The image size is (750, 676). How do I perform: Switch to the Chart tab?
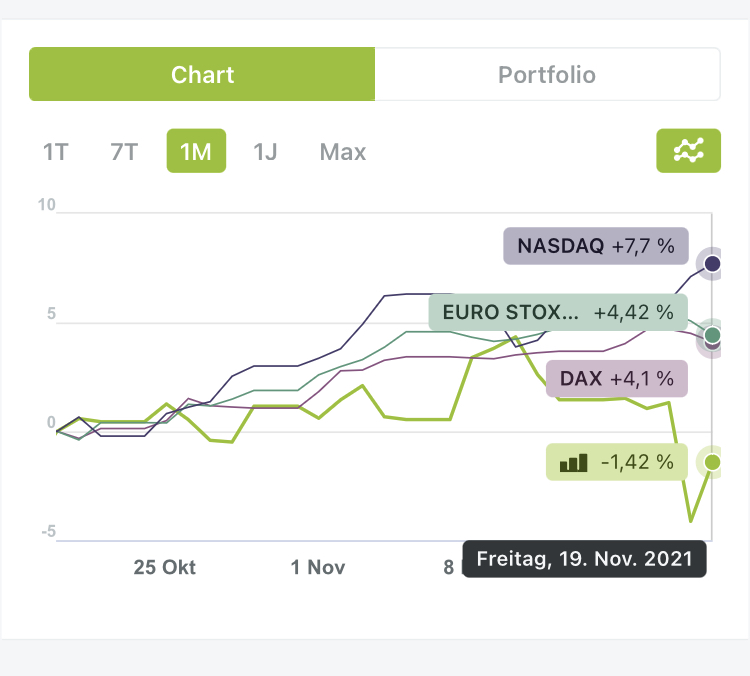(202, 75)
